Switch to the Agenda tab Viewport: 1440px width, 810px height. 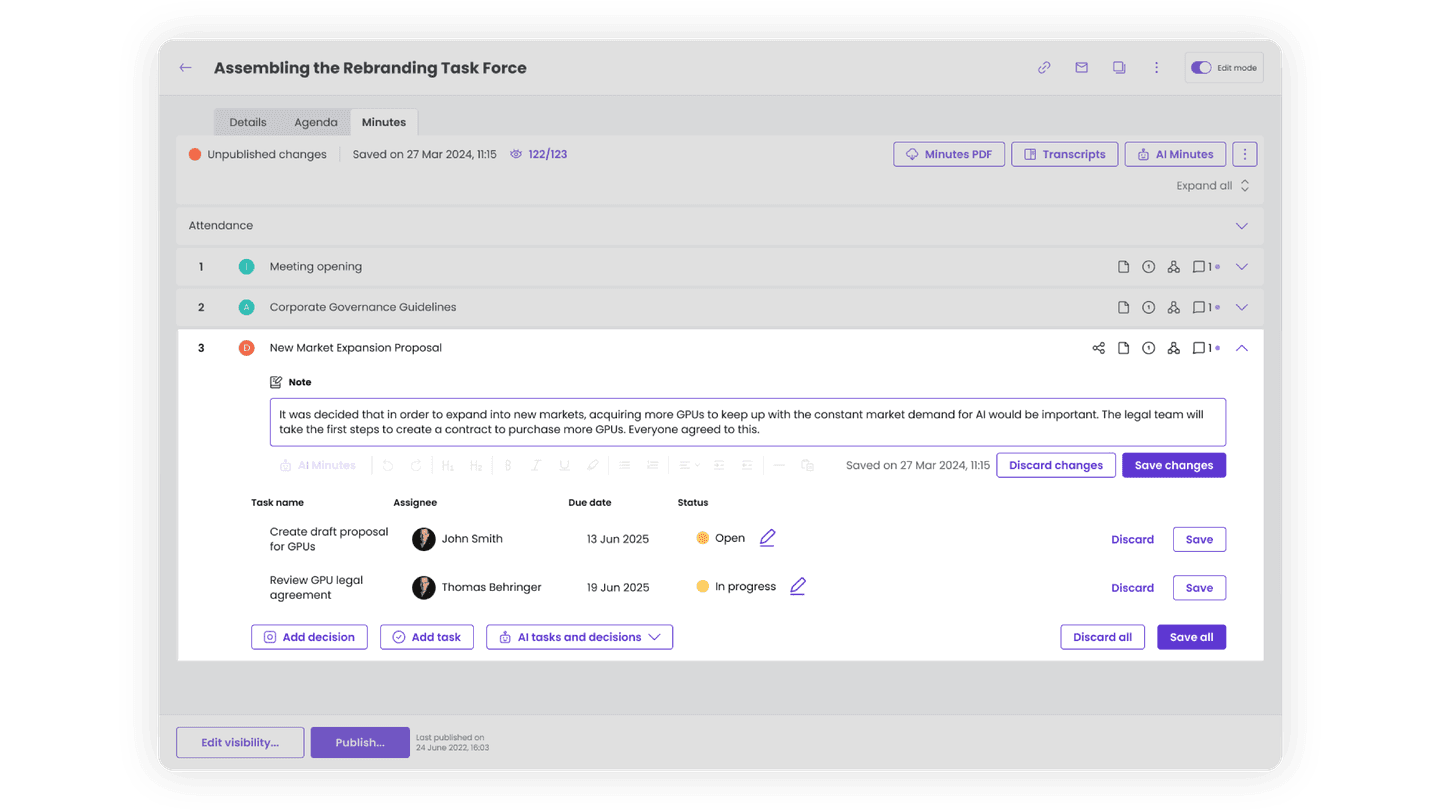(315, 122)
